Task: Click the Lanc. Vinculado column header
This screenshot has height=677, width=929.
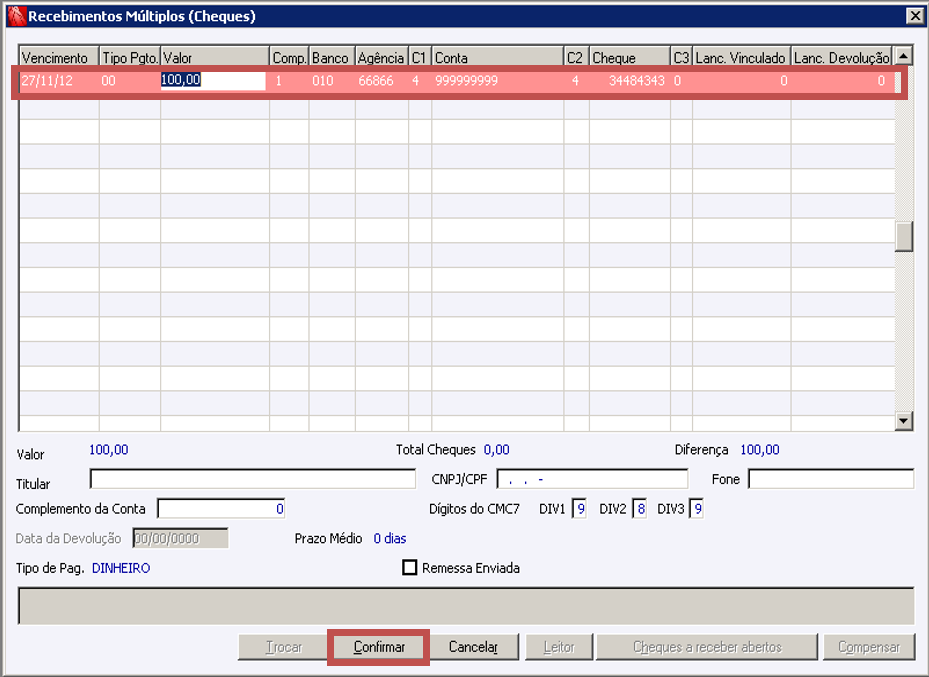Action: pos(742,57)
